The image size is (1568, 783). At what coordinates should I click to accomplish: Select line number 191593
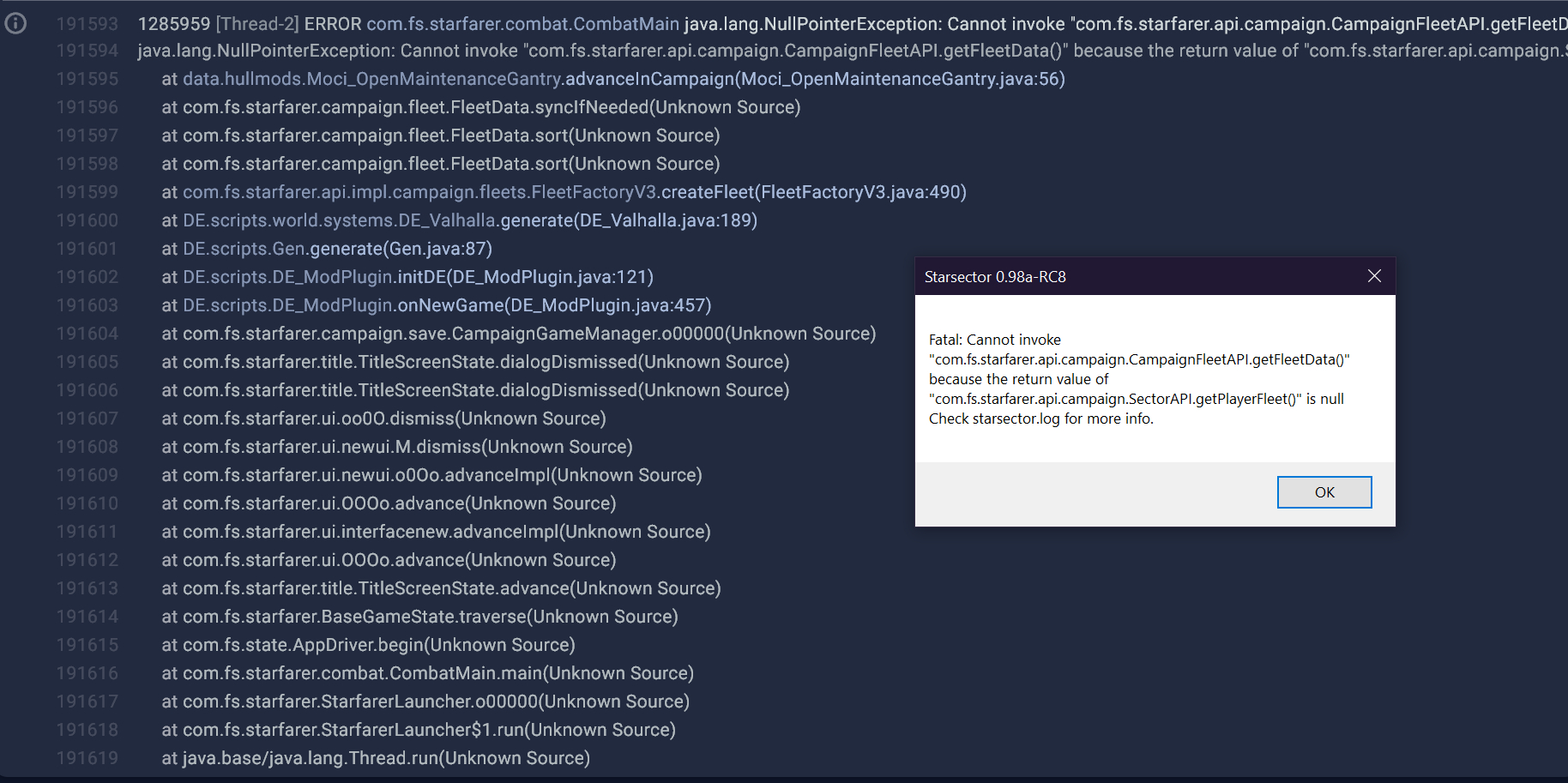tap(87, 24)
